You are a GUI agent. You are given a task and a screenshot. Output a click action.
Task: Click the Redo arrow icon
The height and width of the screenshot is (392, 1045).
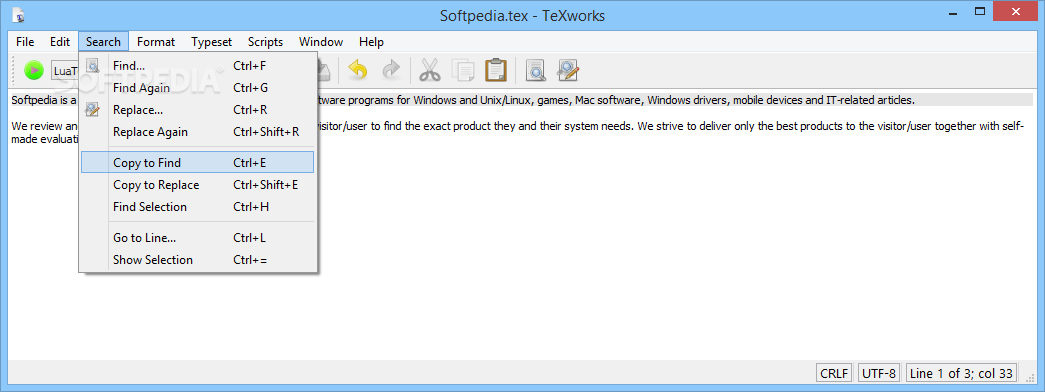click(x=391, y=69)
